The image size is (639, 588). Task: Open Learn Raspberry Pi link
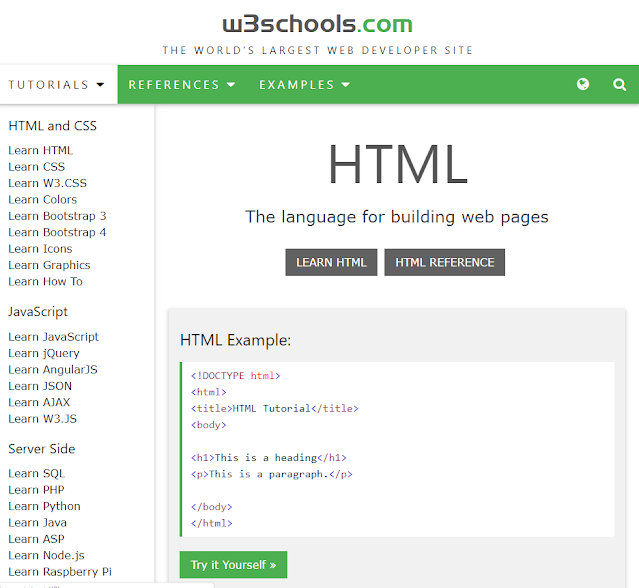(60, 572)
